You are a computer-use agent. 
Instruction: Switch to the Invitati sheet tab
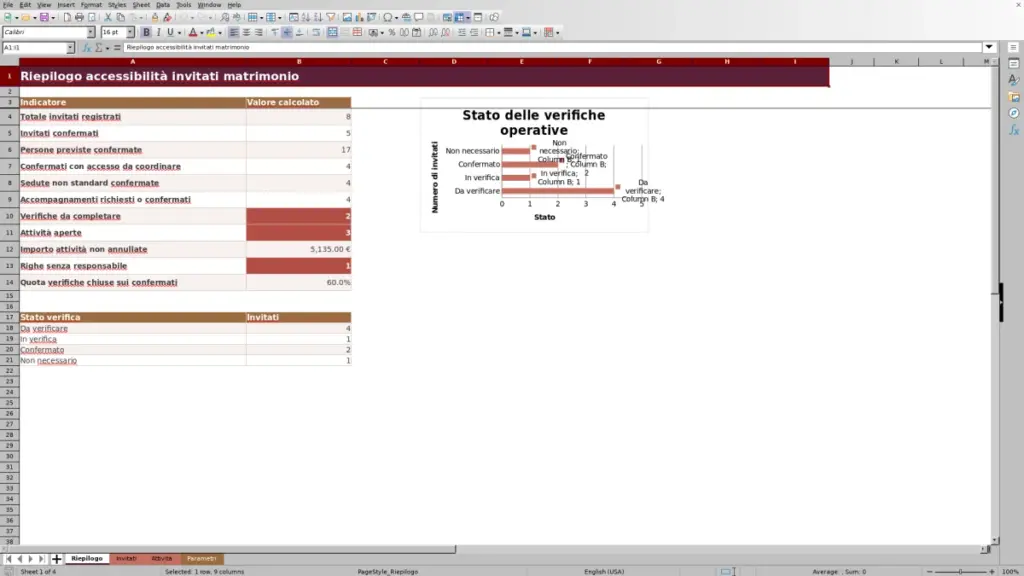[x=126, y=559]
